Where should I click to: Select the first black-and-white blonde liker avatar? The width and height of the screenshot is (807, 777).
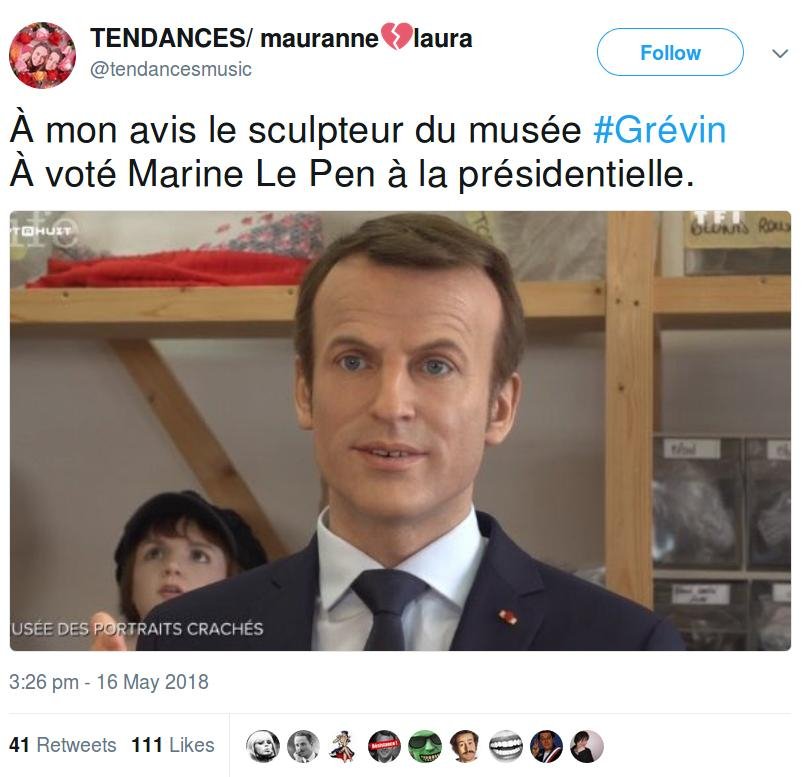pyautogui.click(x=262, y=746)
